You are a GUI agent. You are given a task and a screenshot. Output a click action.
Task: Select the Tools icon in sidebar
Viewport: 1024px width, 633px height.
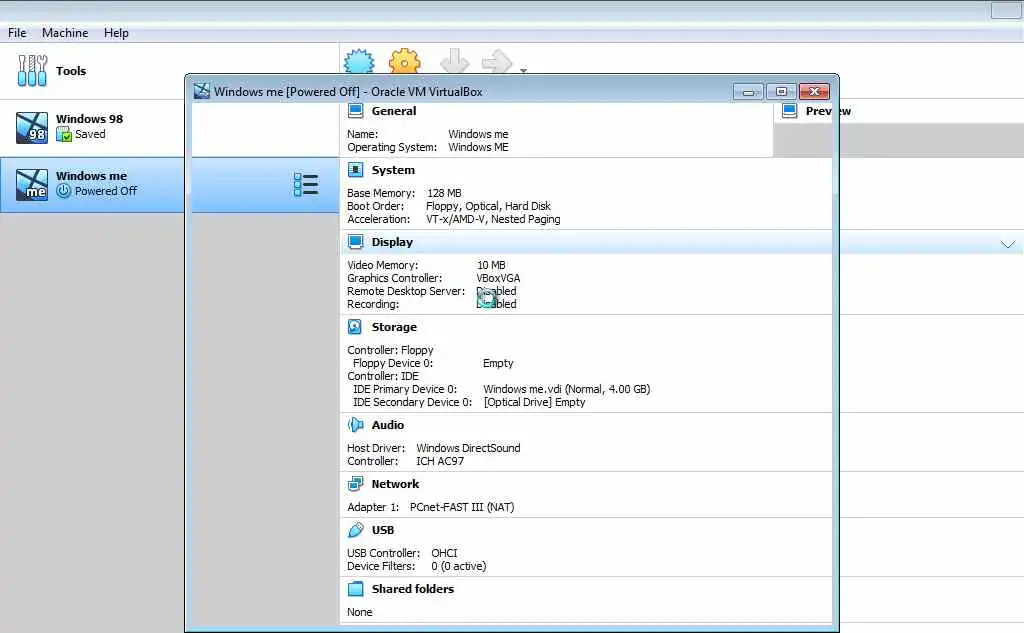coord(32,71)
